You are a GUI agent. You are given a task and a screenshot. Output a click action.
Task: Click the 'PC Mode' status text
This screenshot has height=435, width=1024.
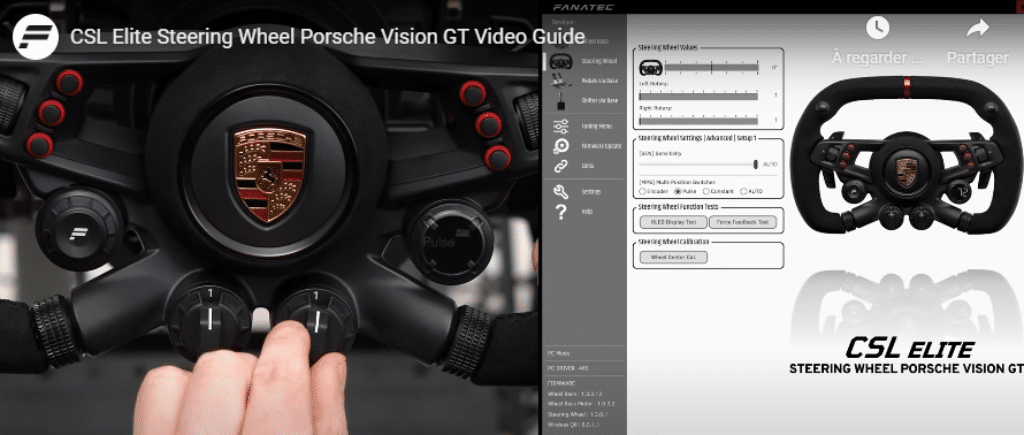pyautogui.click(x=558, y=353)
